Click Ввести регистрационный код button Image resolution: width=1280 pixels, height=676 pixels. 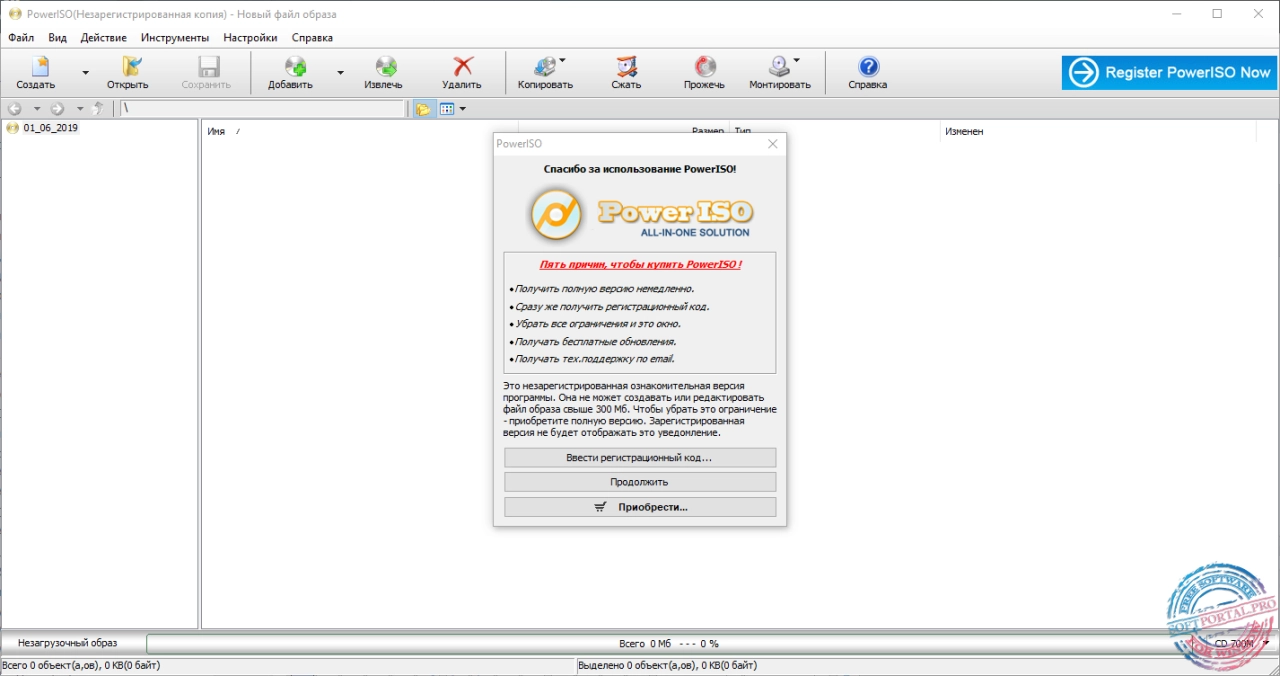[640, 458]
